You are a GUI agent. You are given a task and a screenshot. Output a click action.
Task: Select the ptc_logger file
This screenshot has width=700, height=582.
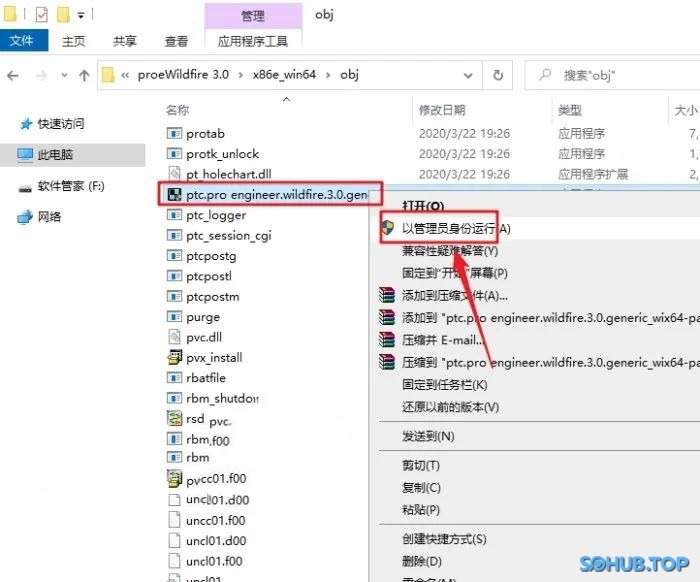[x=216, y=215]
